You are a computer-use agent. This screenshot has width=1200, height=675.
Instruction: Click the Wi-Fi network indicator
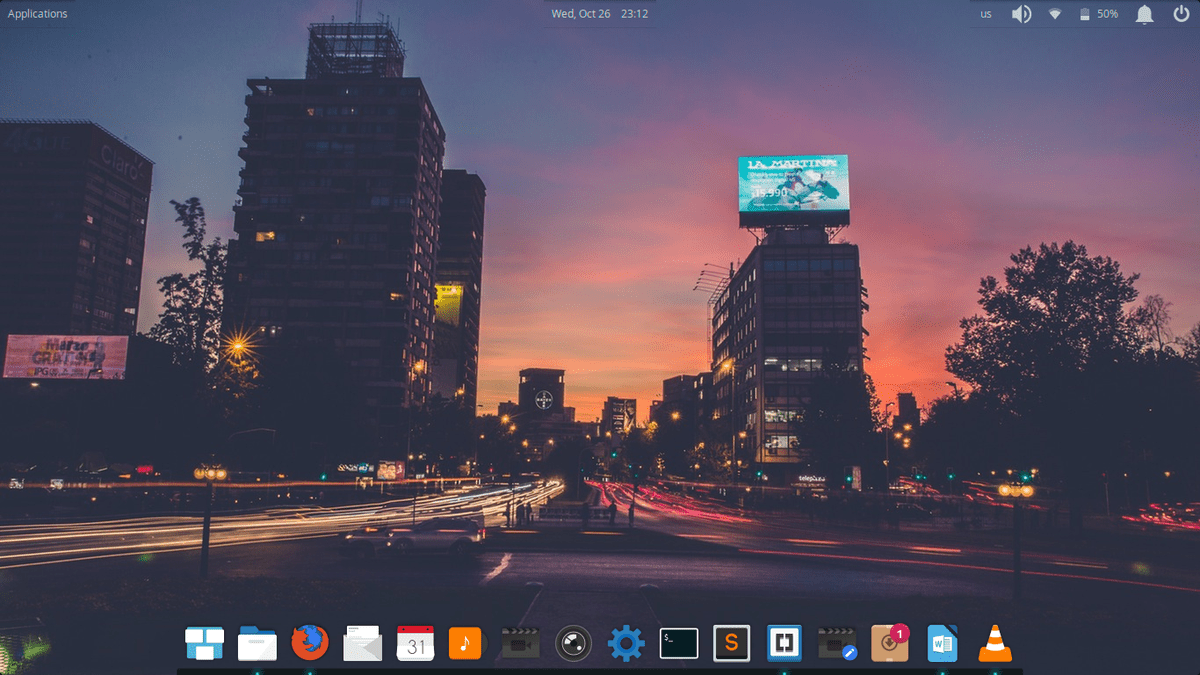click(x=1054, y=14)
